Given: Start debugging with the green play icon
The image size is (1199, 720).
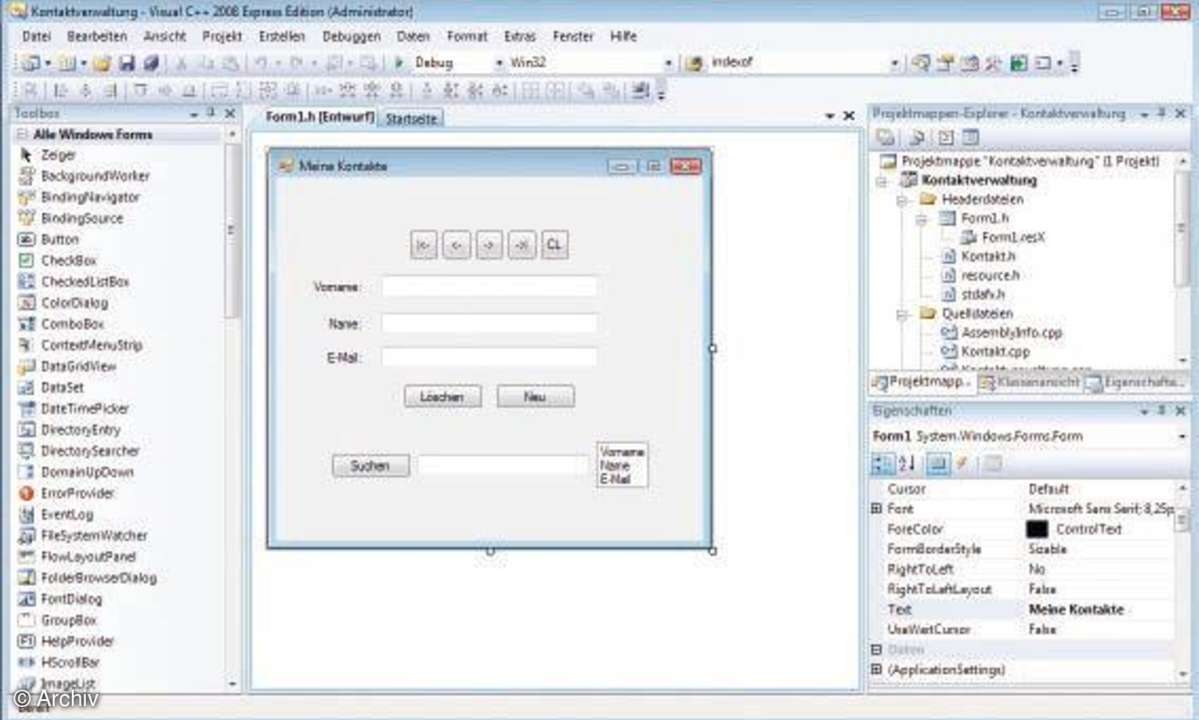Looking at the screenshot, I should pyautogui.click(x=398, y=63).
